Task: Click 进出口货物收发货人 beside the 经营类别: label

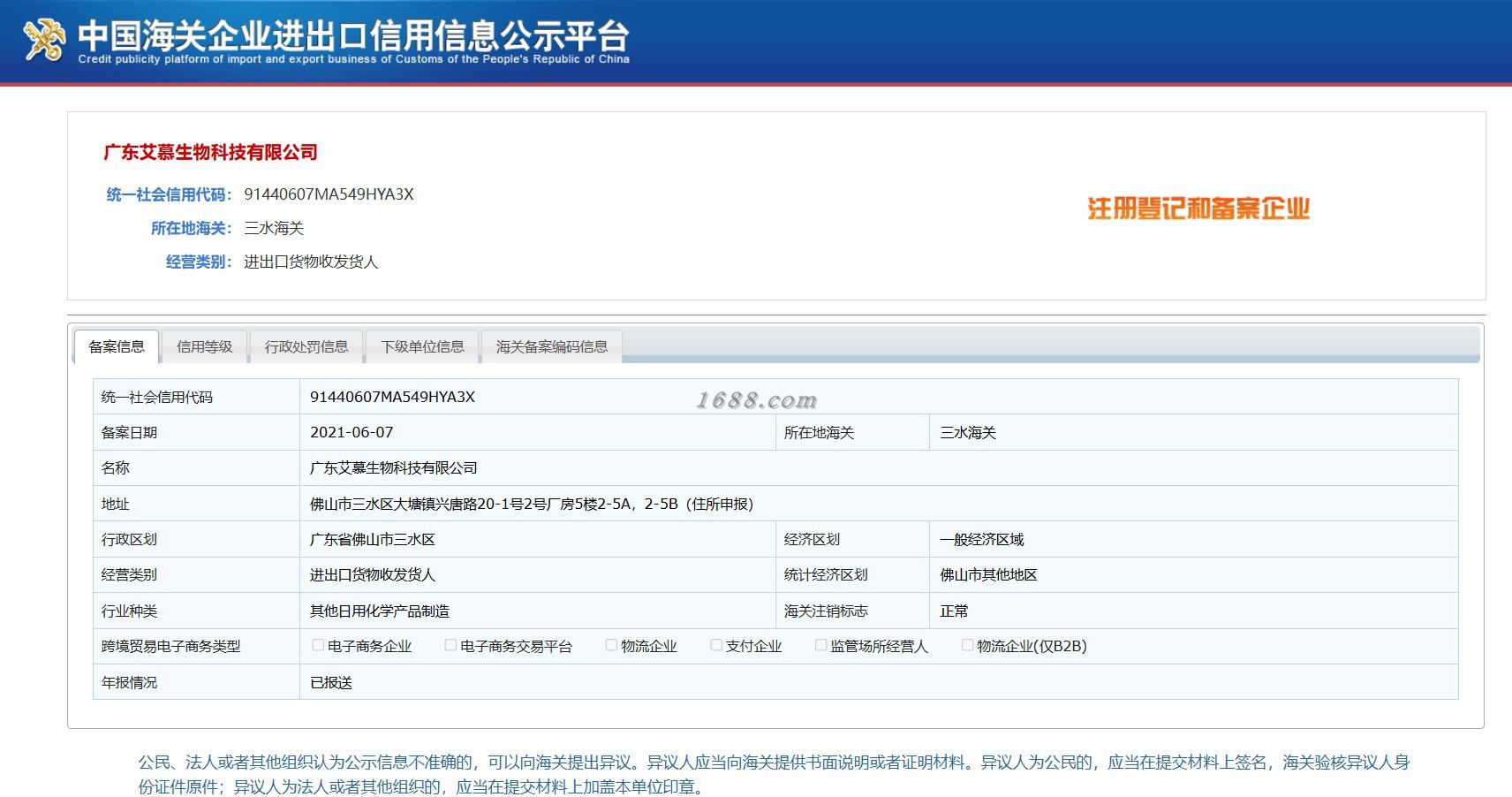Action: tap(311, 262)
